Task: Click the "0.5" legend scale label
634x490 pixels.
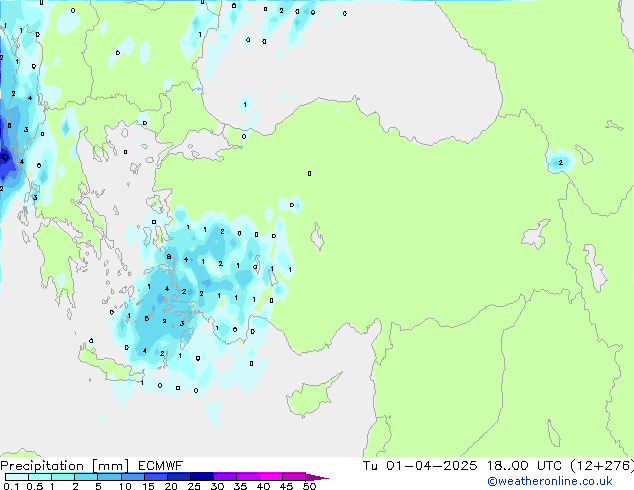Action: pos(34,486)
